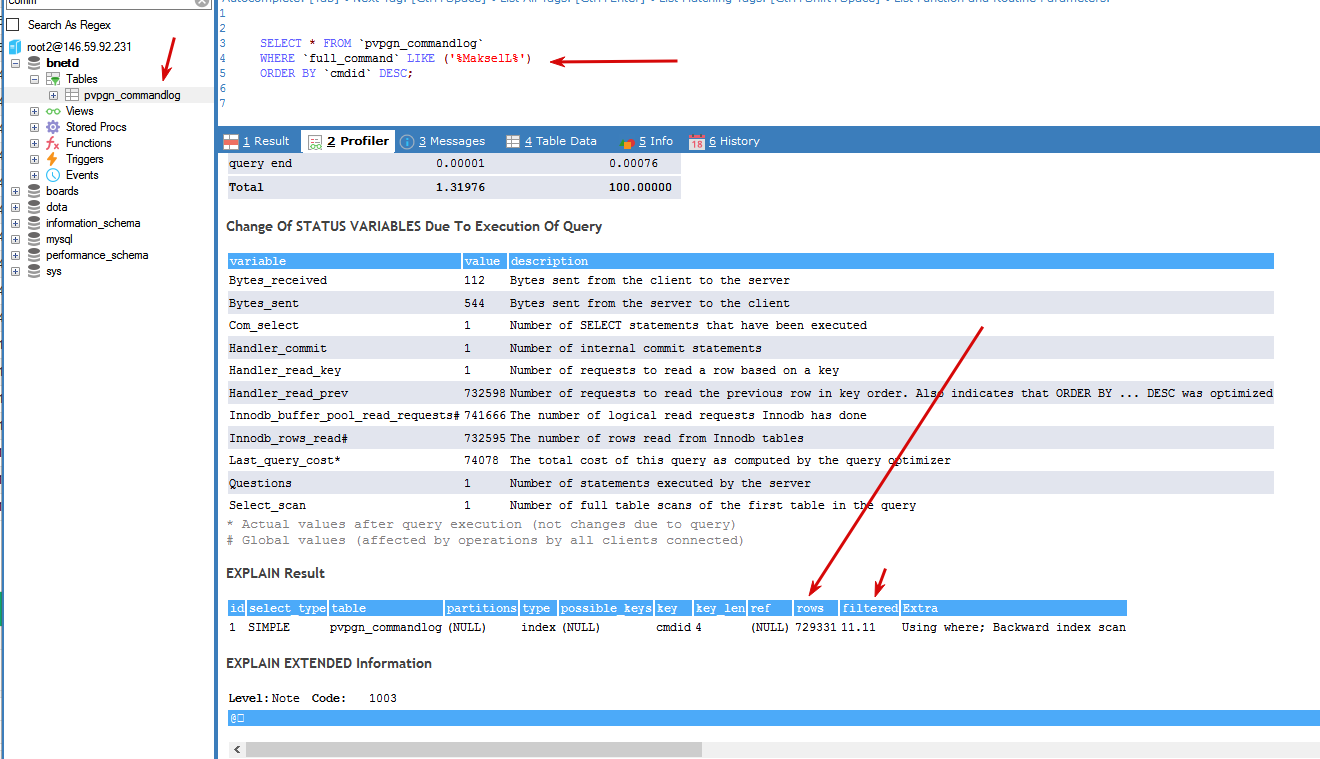Image resolution: width=1320 pixels, height=759 pixels.
Task: Click the Events clock icon
Action: pyautogui.click(x=53, y=175)
